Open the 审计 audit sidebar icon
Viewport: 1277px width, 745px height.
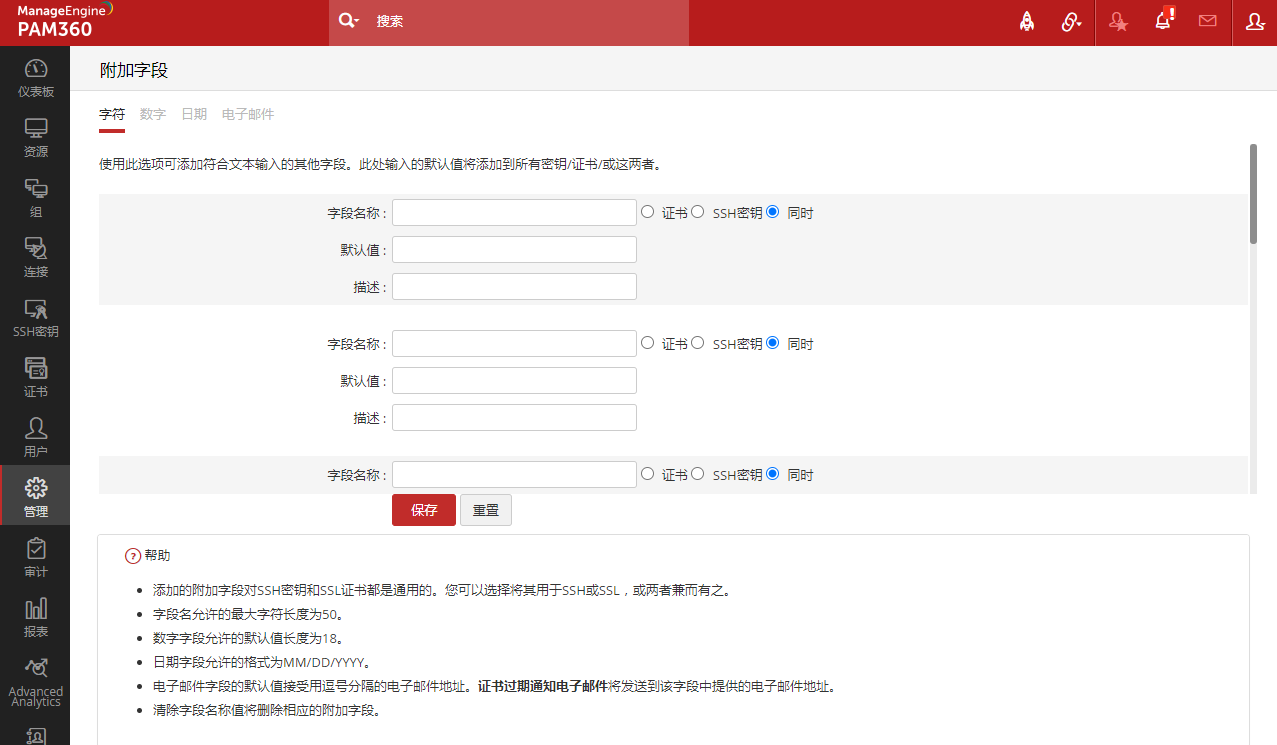35,556
